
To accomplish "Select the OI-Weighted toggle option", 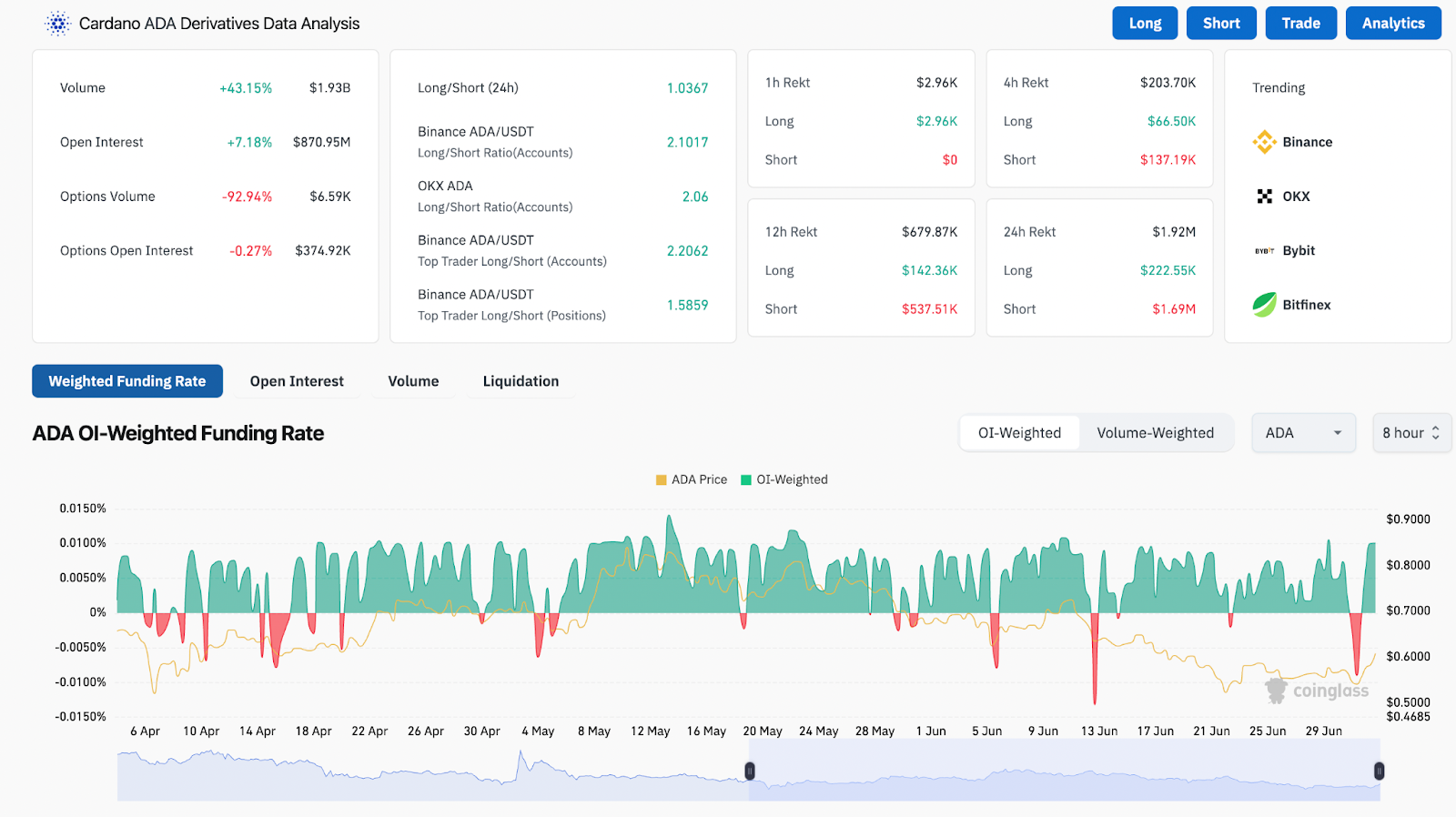I will (1019, 433).
